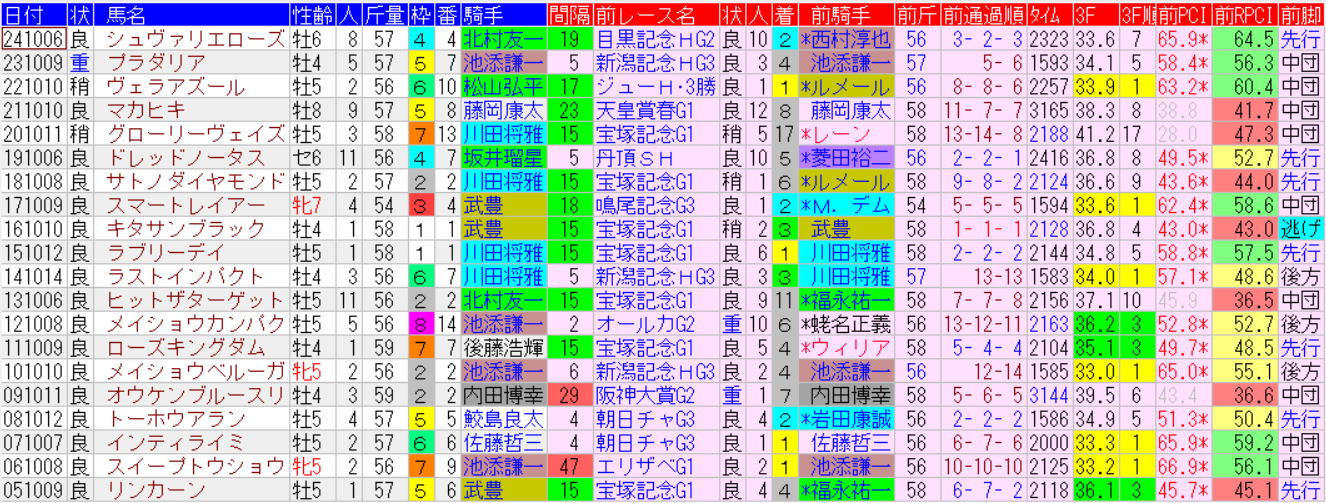Click the 前PCI column header
Viewport: 1326px width, 503px height.
(1179, 14)
